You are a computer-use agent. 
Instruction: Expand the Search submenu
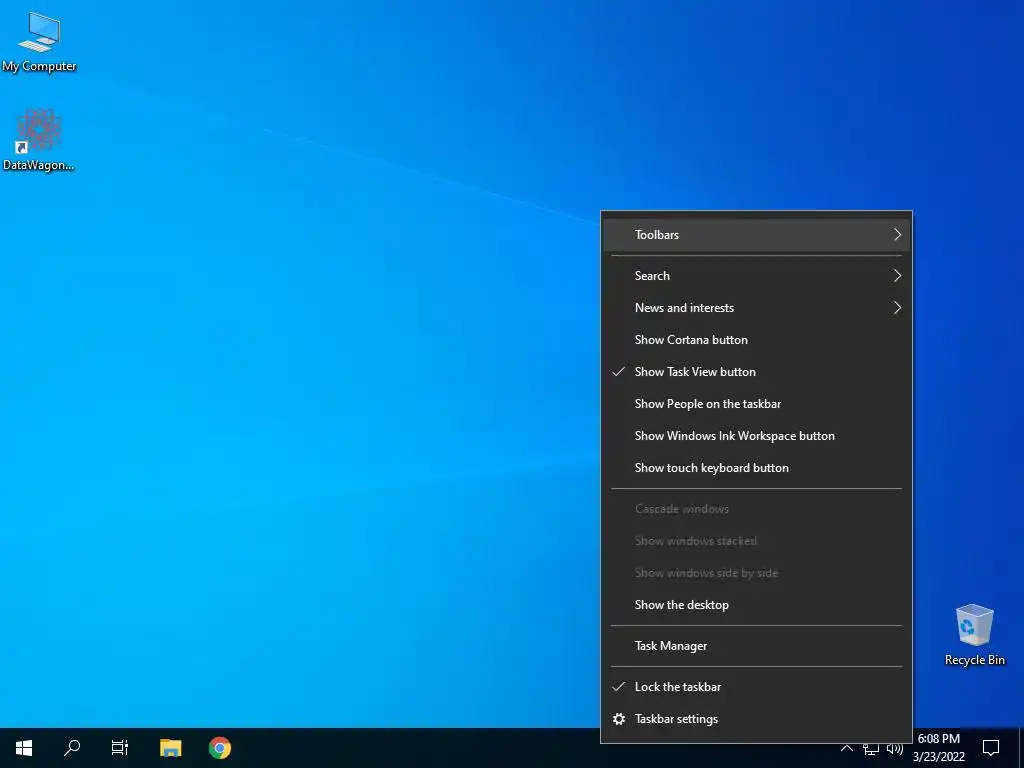coord(756,276)
